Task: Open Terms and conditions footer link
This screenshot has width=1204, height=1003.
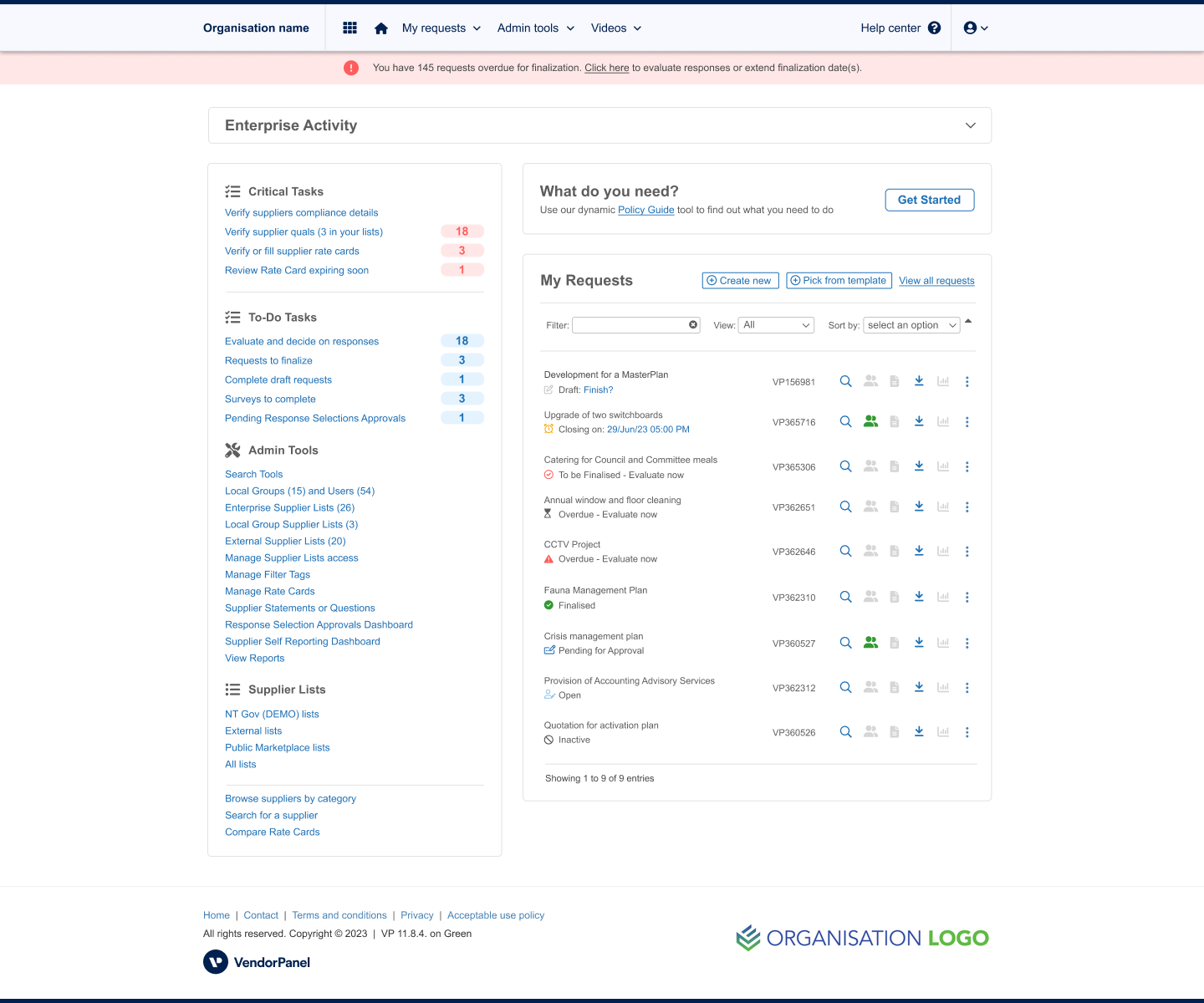Action: (x=339, y=915)
